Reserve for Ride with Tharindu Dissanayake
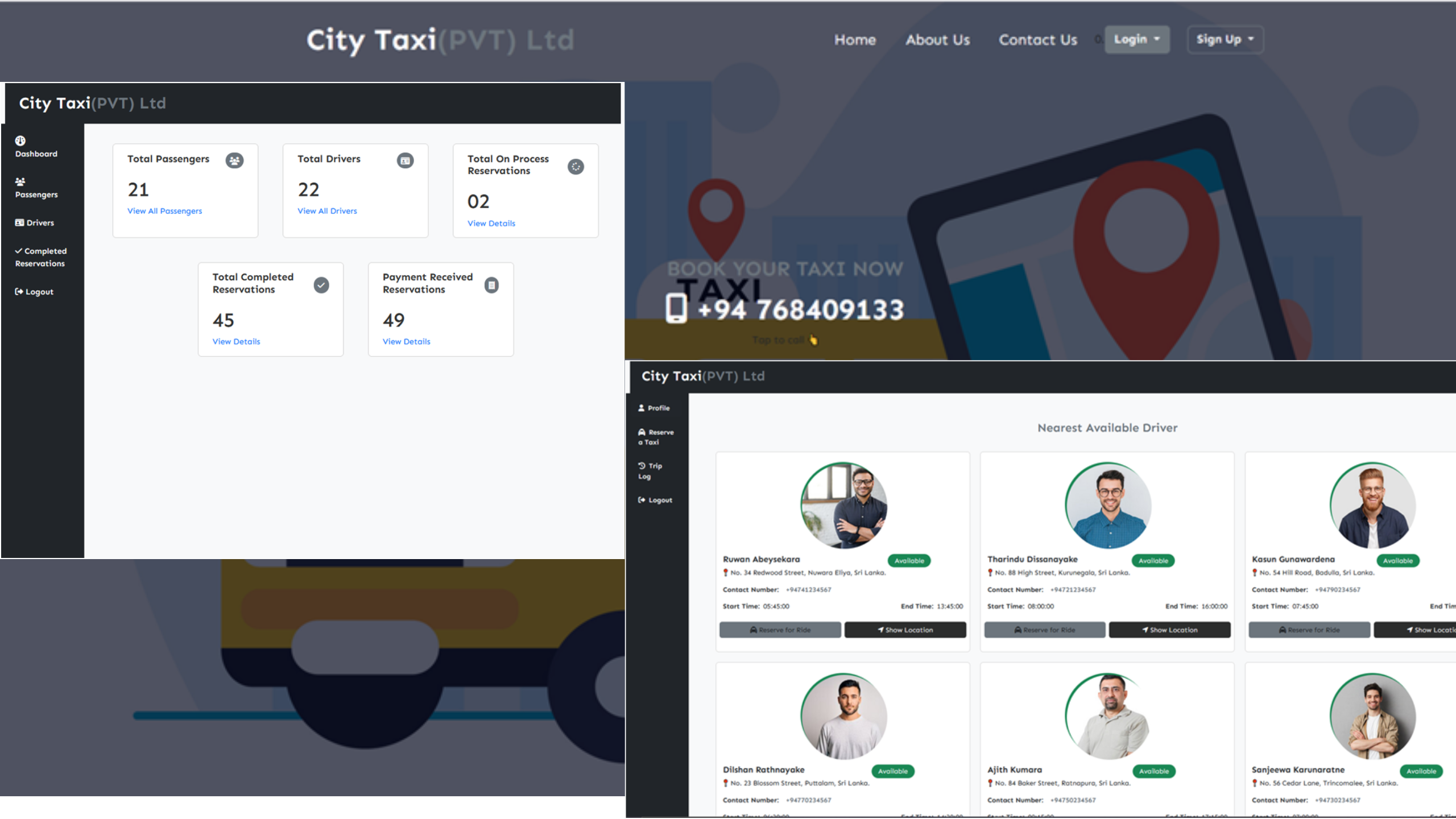1456x819 pixels. click(x=1044, y=630)
